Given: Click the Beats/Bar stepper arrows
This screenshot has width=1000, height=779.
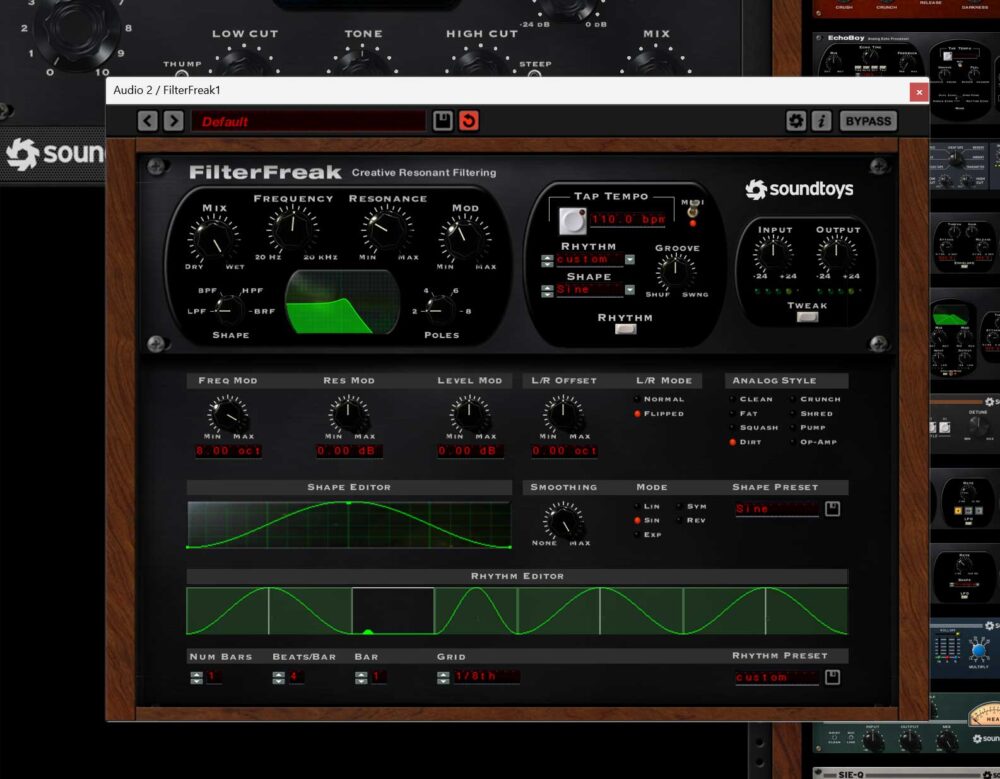Looking at the screenshot, I should coord(279,678).
